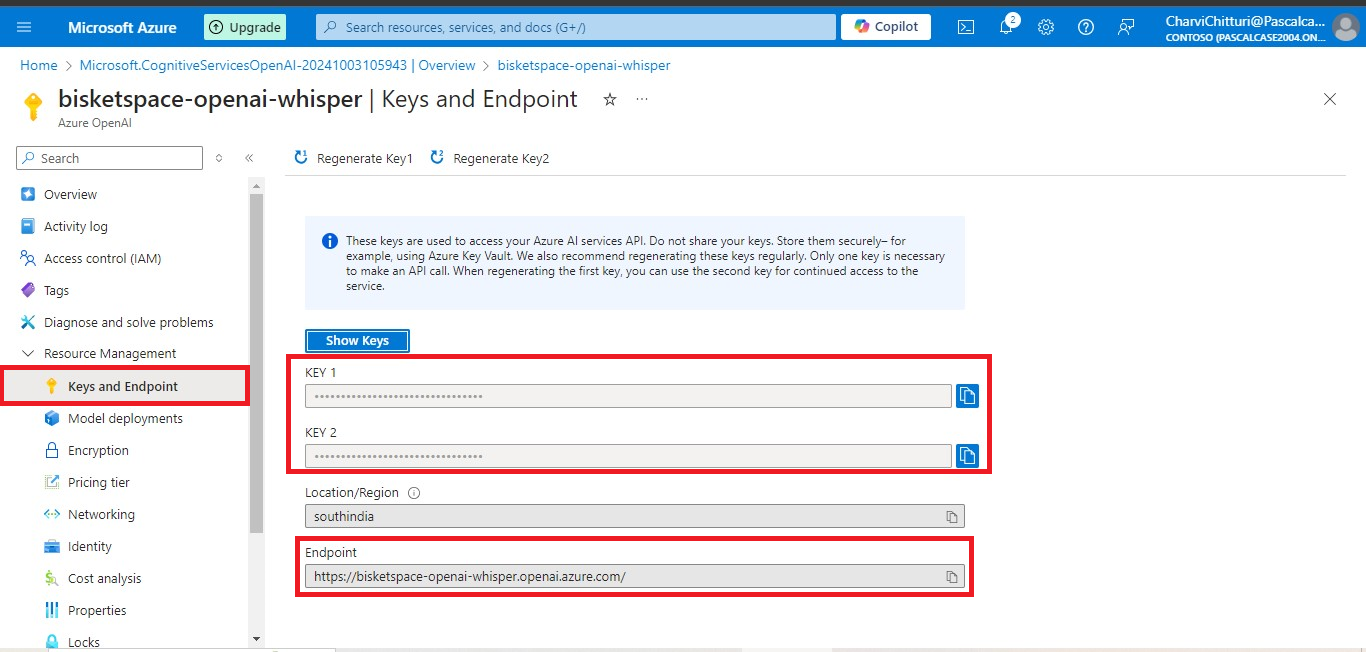
Task: Open the hamburger portal menu
Action: (25, 27)
